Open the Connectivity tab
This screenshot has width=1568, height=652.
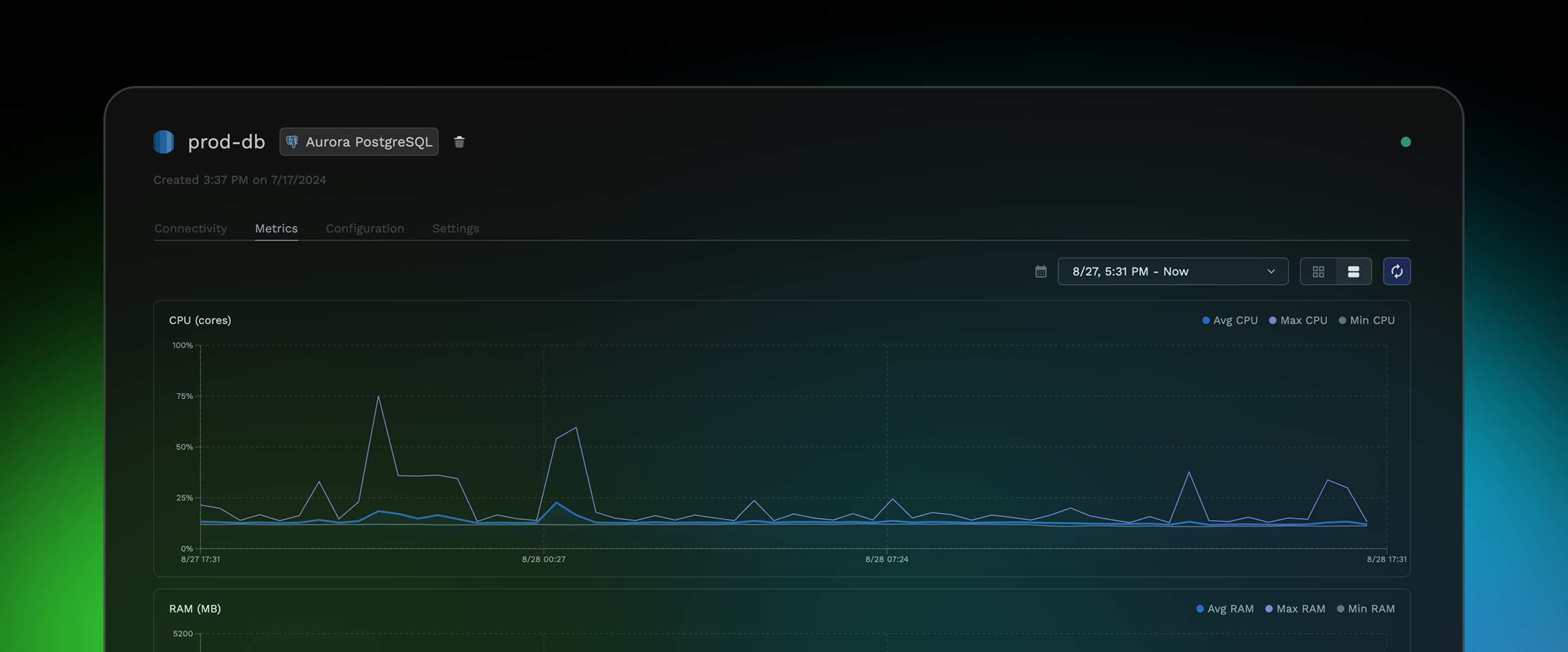[x=191, y=228]
